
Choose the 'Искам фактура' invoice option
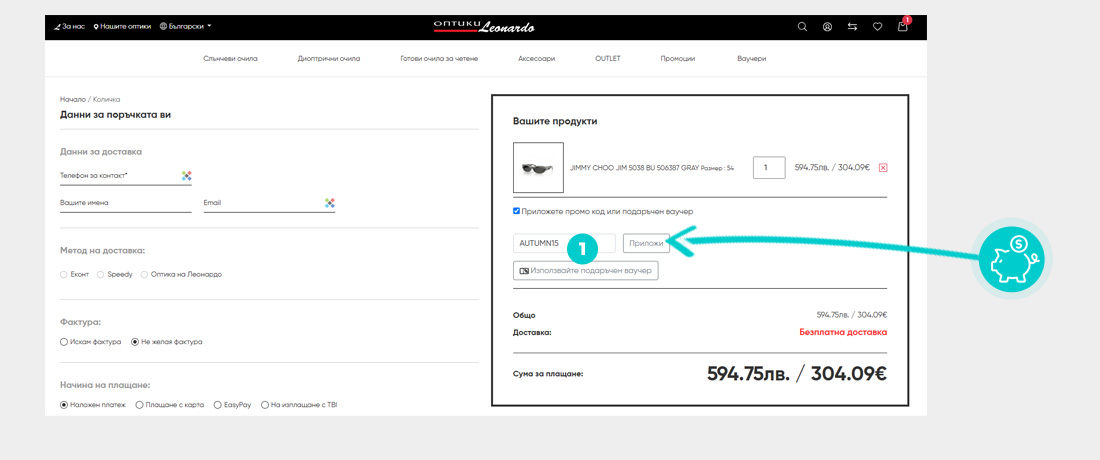point(65,342)
